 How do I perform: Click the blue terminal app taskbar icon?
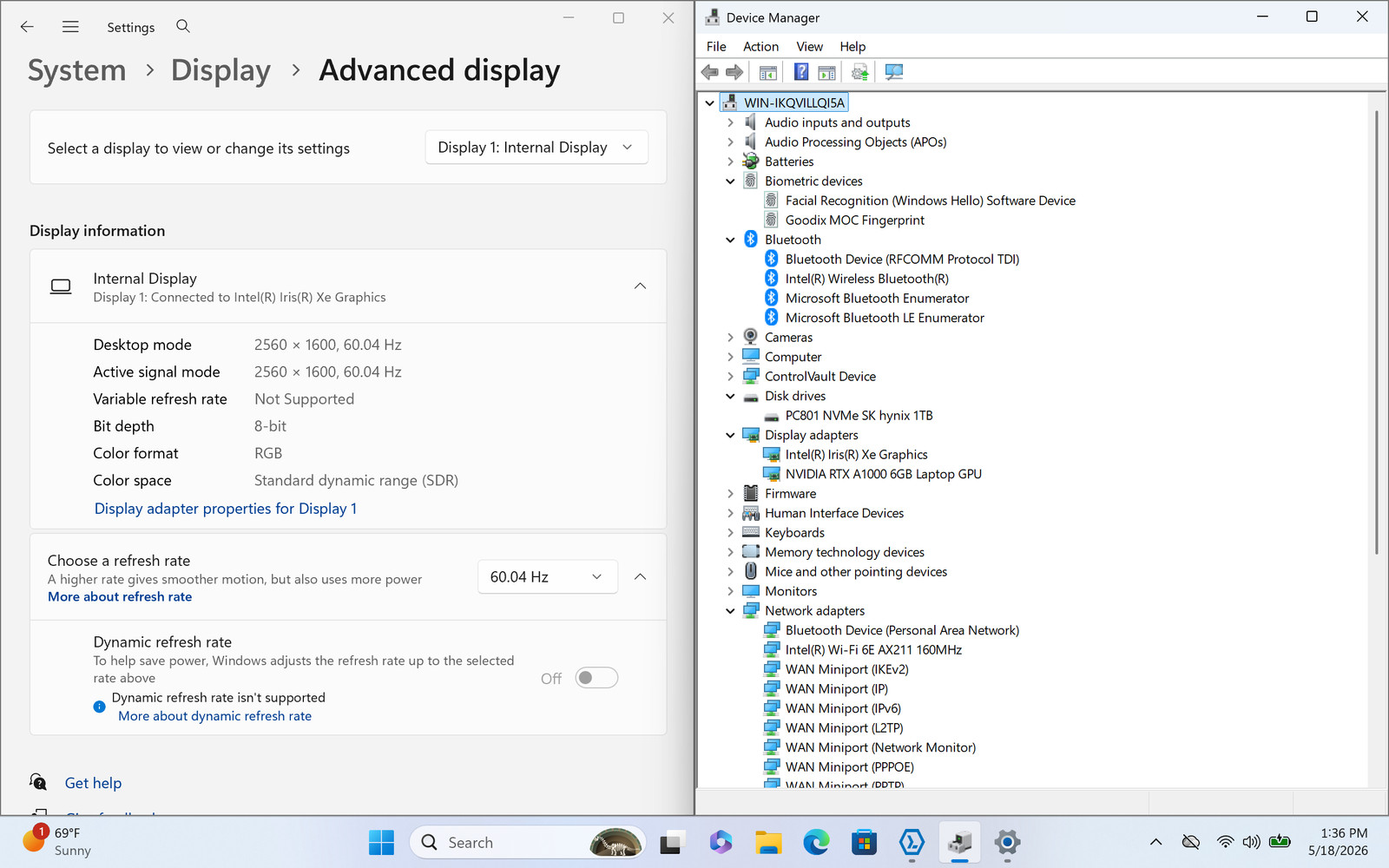912,842
